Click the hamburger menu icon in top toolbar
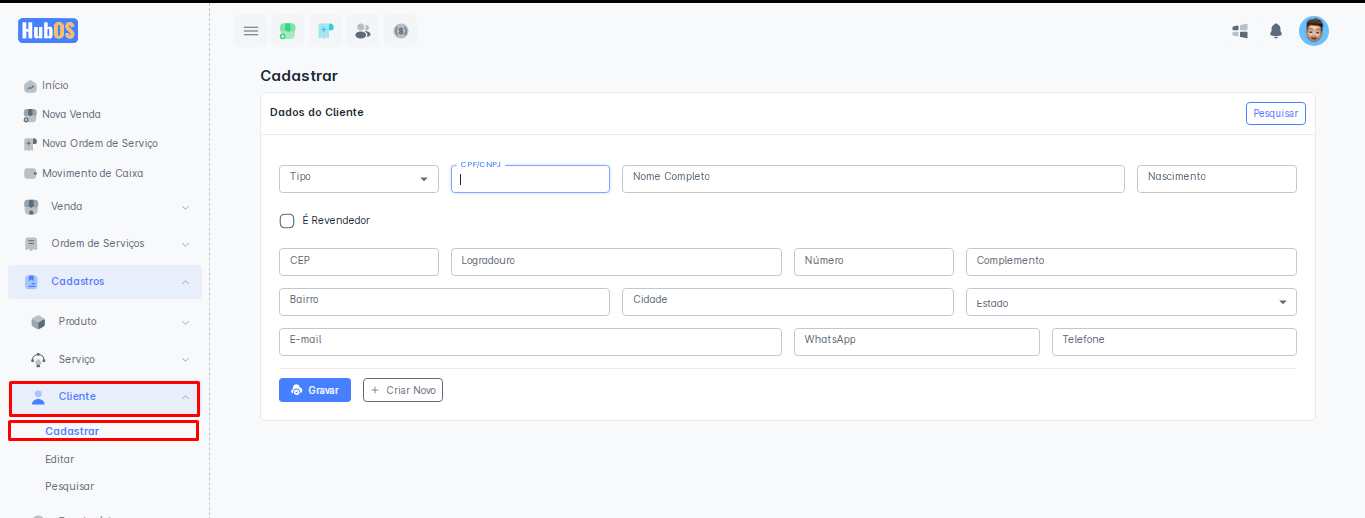Image resolution: width=1365 pixels, height=518 pixels. click(251, 31)
